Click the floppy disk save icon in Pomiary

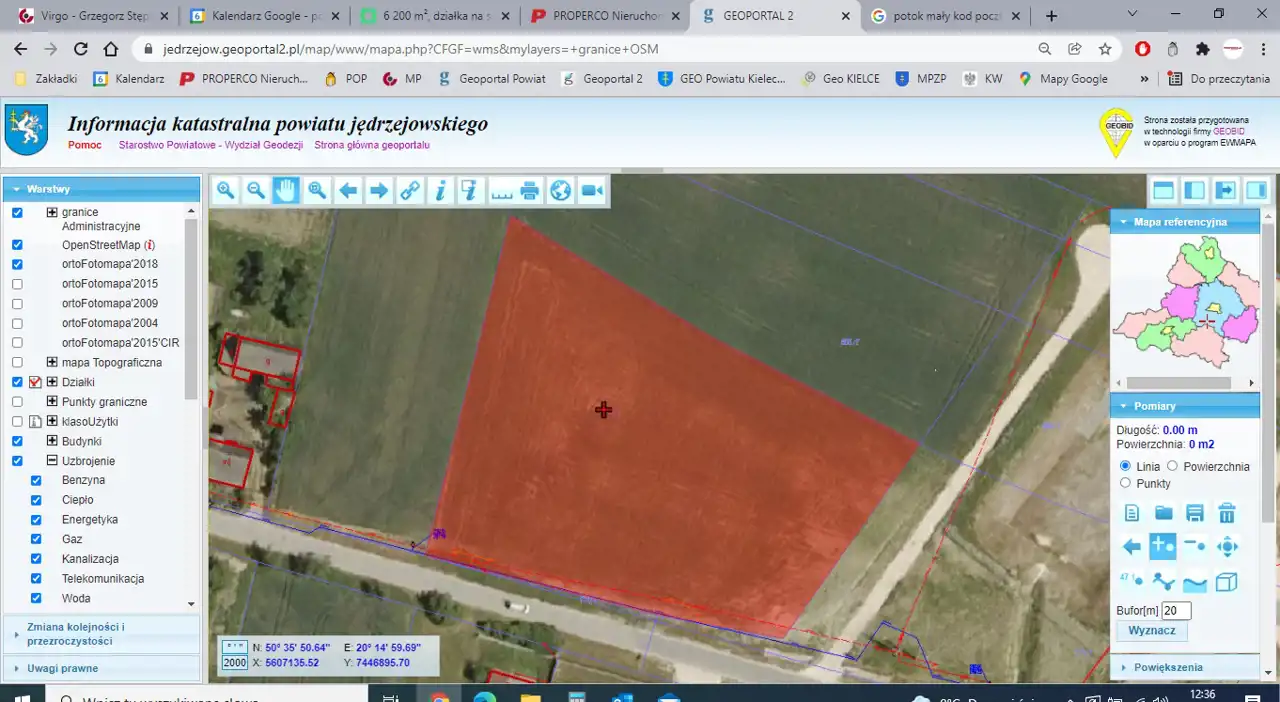click(x=1195, y=513)
